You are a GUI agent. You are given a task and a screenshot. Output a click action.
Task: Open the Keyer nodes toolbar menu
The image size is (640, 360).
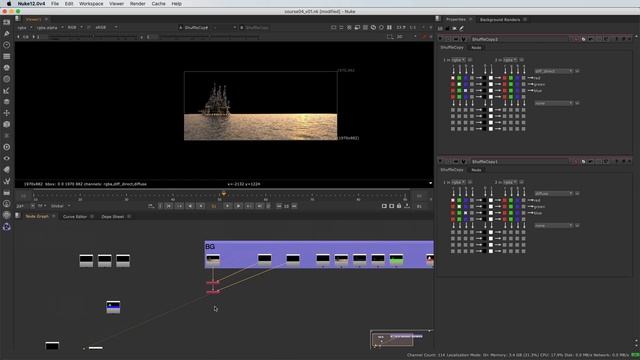tap(7, 91)
